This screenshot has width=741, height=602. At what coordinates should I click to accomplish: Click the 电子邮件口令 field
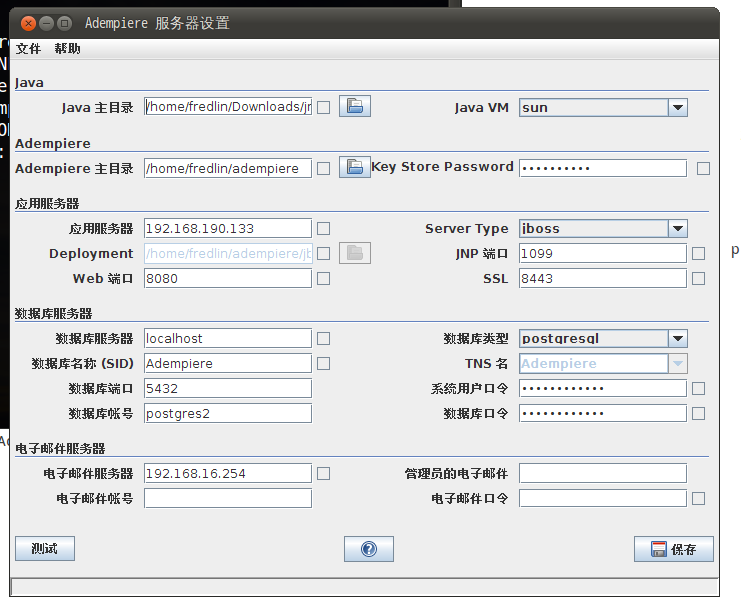603,499
